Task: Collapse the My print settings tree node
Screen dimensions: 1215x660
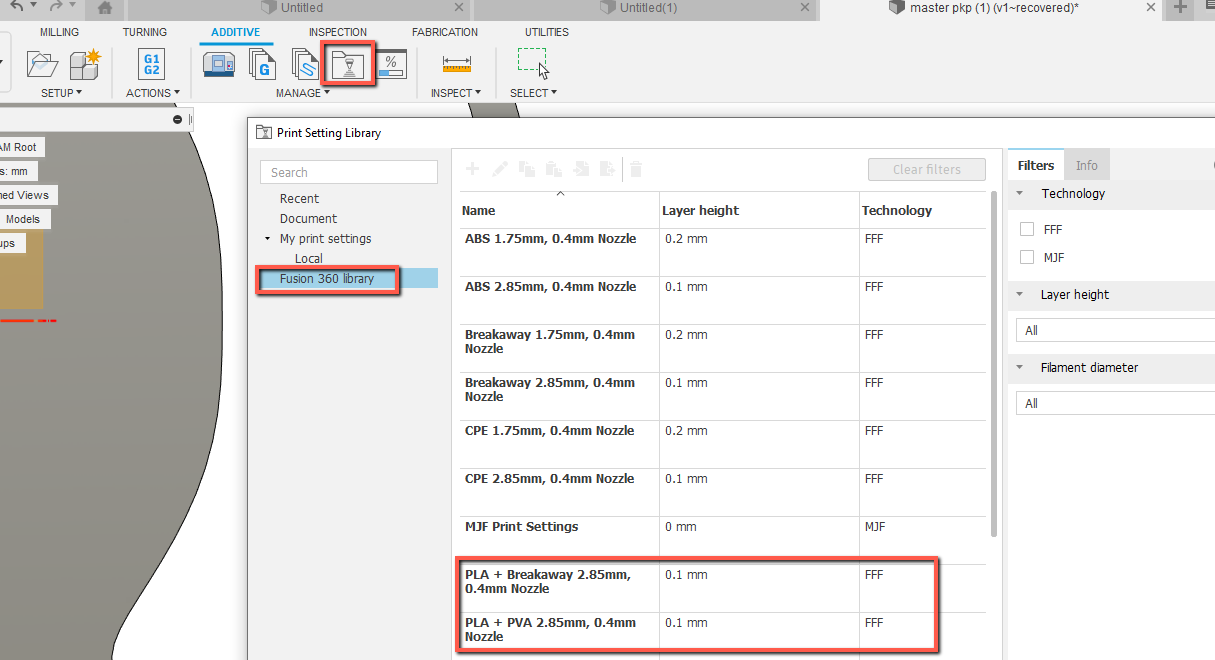Action: [x=266, y=238]
